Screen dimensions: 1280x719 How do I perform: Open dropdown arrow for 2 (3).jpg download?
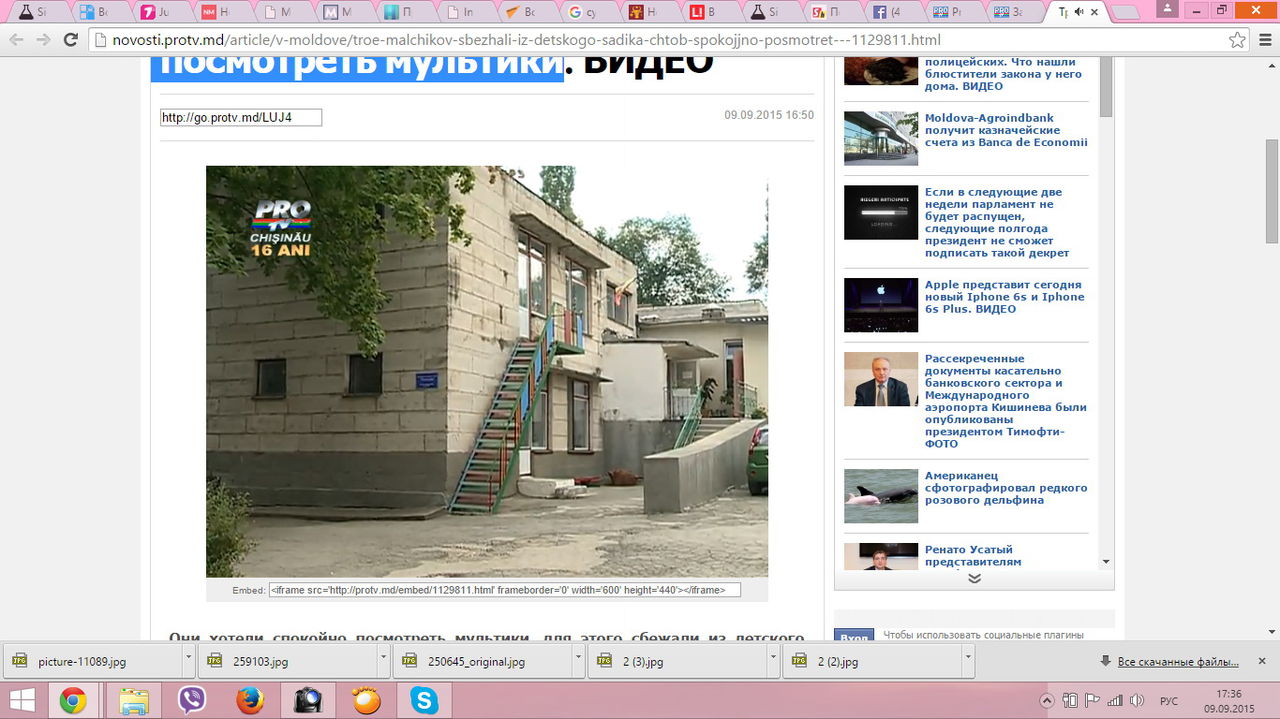[776, 661]
